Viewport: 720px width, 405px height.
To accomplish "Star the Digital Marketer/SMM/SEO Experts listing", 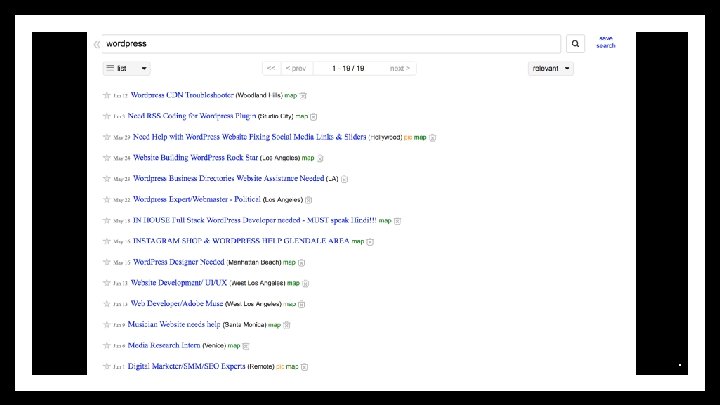I will [107, 366].
